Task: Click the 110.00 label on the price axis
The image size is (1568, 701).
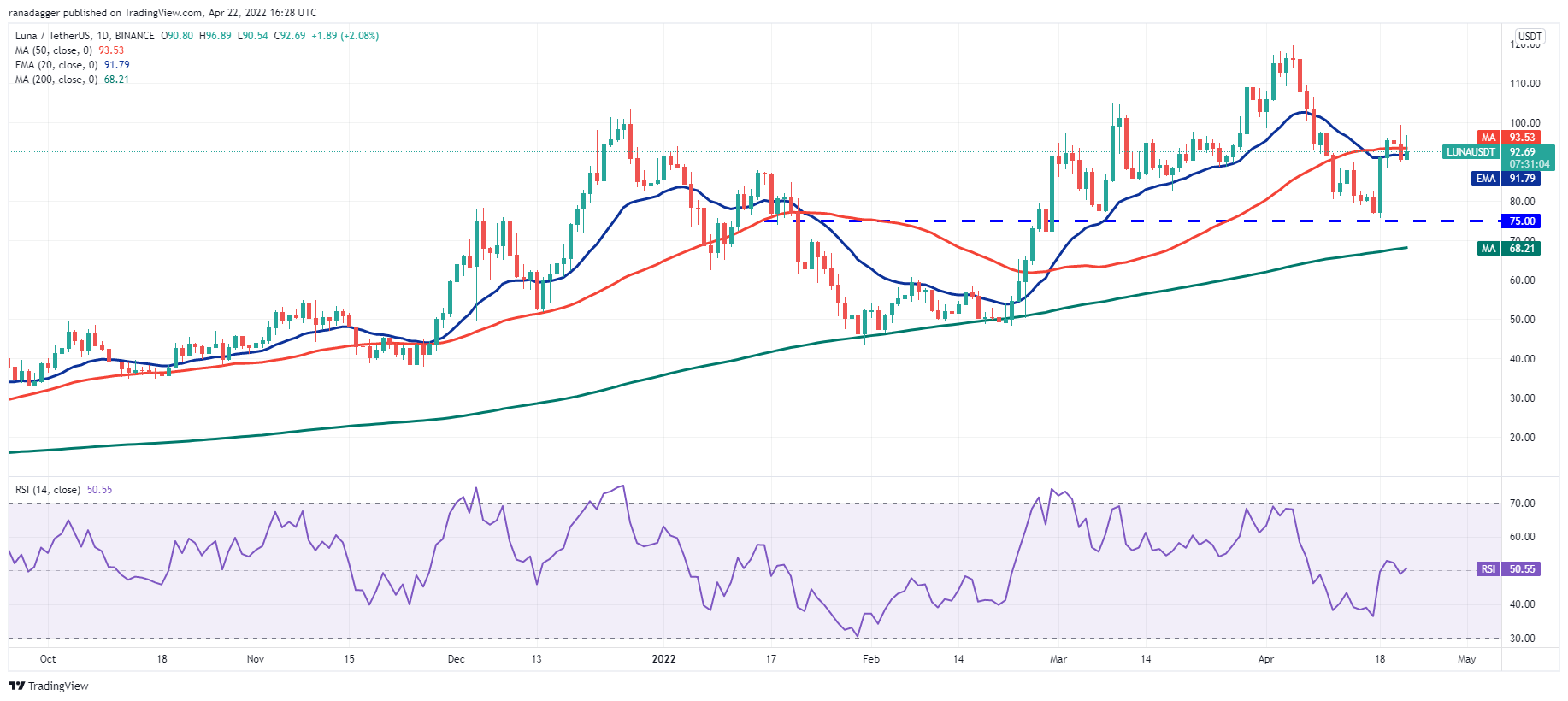Action: (1524, 84)
